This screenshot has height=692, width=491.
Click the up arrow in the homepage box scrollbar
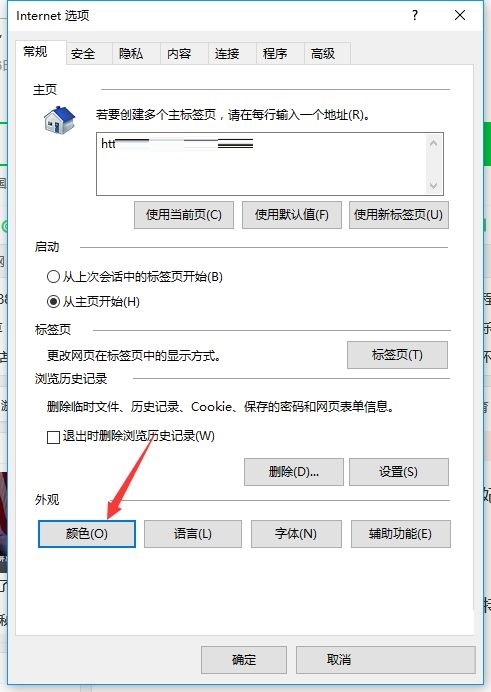[x=433, y=143]
